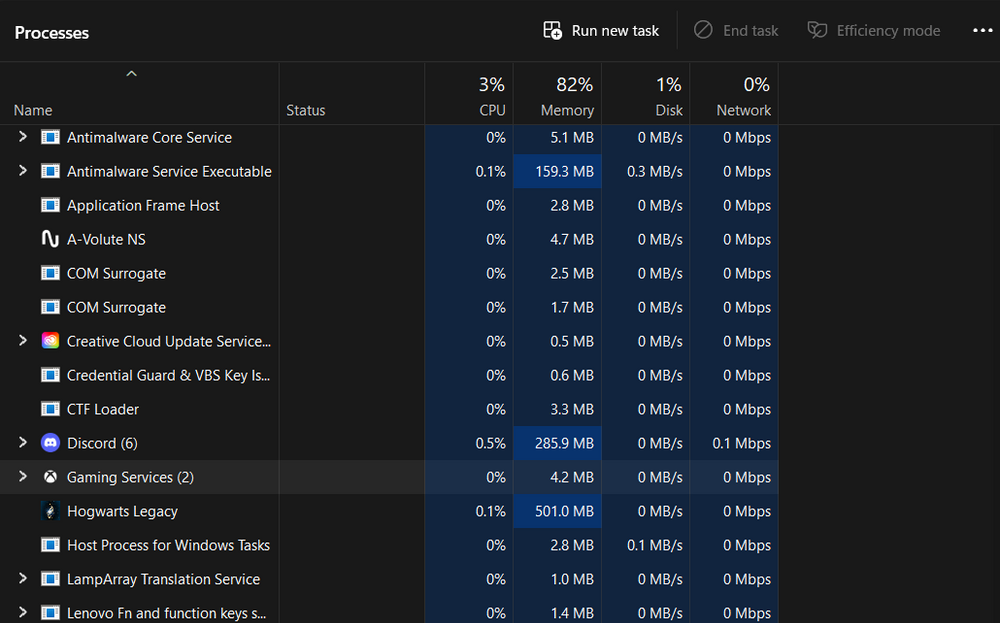The image size is (1000, 623).
Task: Click the End task circle icon
Action: pyautogui.click(x=703, y=30)
